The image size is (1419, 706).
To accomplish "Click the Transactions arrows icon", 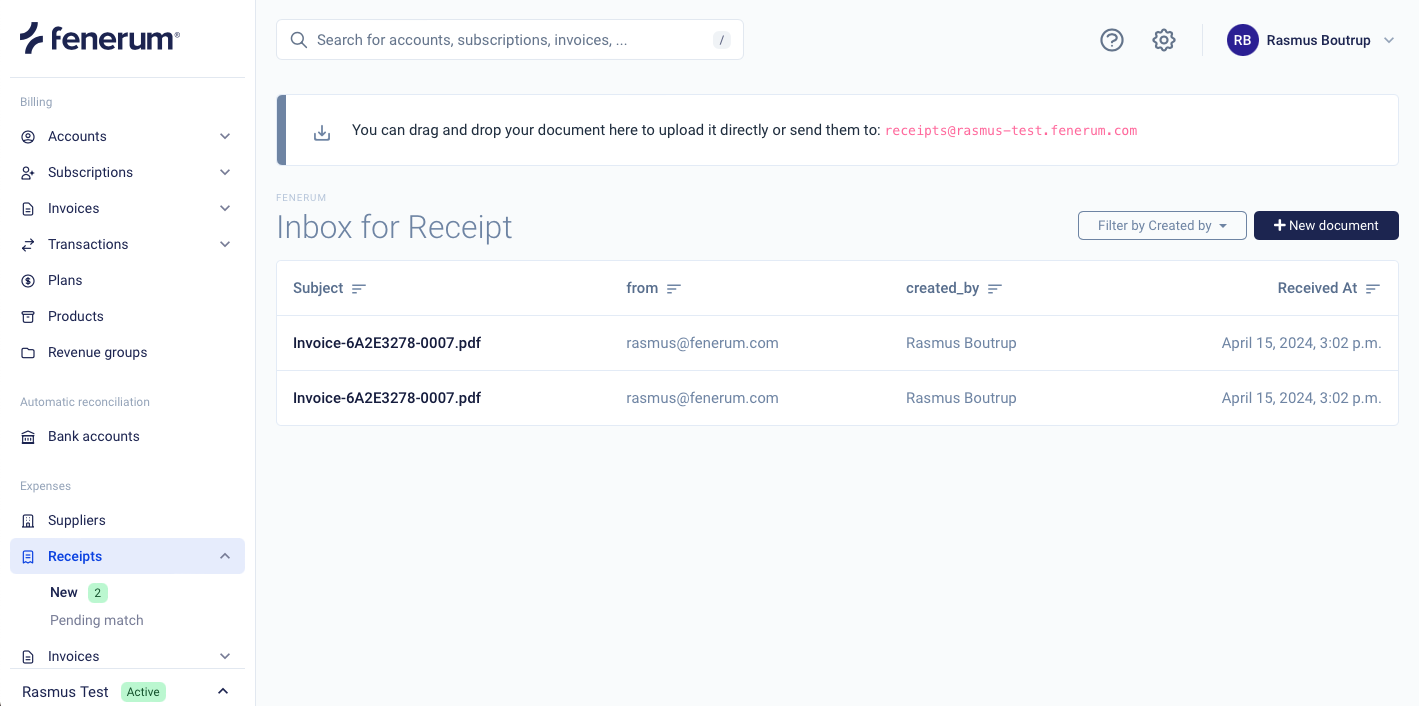I will click(28, 244).
